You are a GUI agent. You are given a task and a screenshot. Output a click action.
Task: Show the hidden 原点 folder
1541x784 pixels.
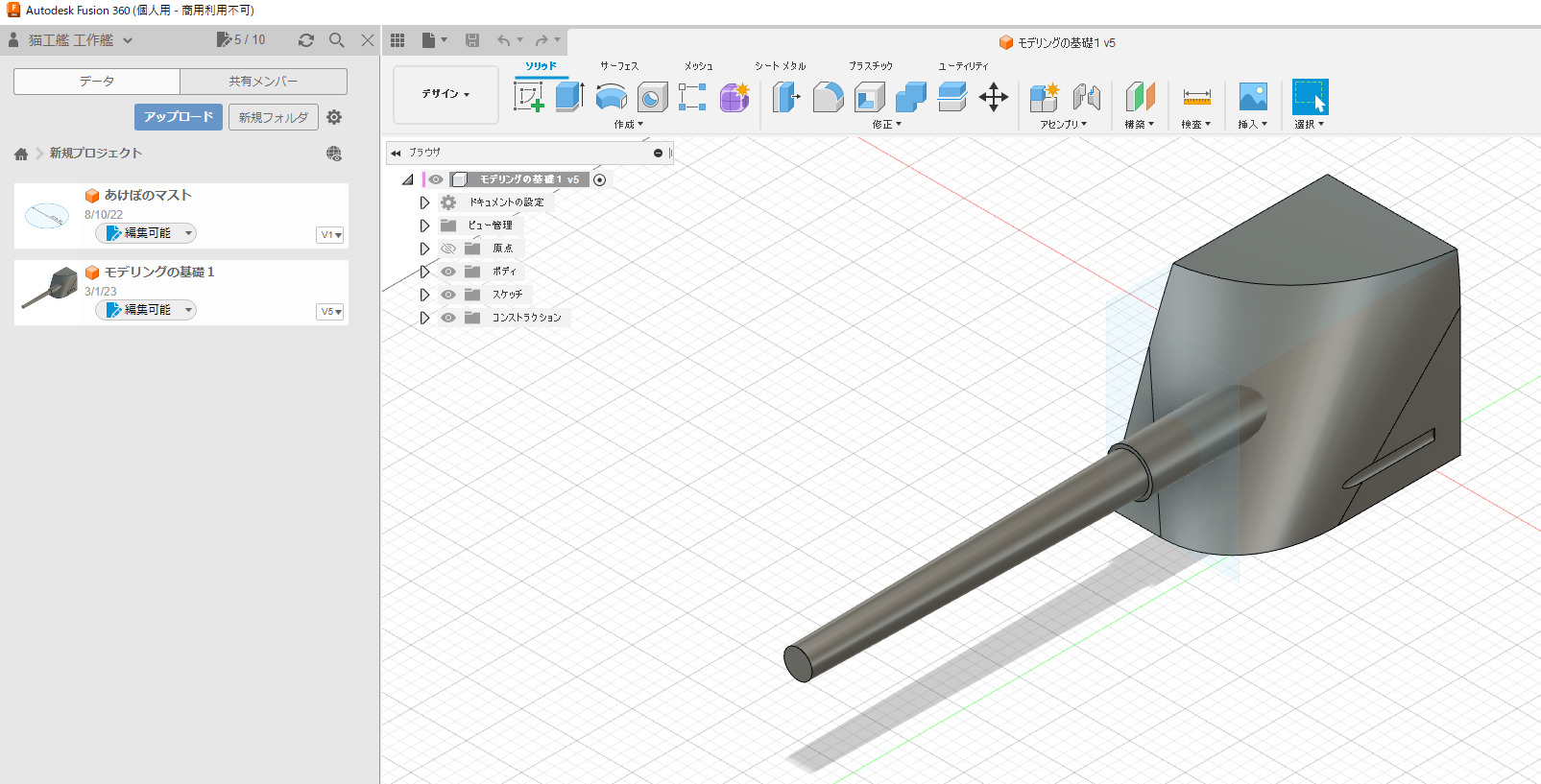click(448, 249)
